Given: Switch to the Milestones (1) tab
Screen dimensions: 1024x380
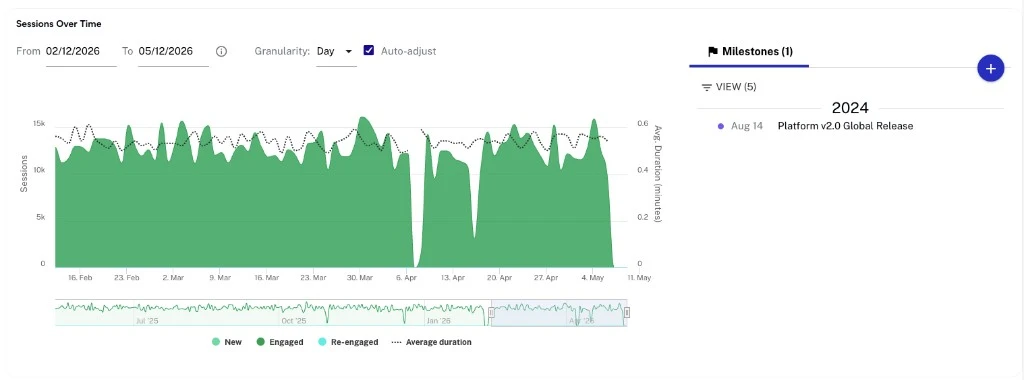Looking at the screenshot, I should tap(750, 52).
